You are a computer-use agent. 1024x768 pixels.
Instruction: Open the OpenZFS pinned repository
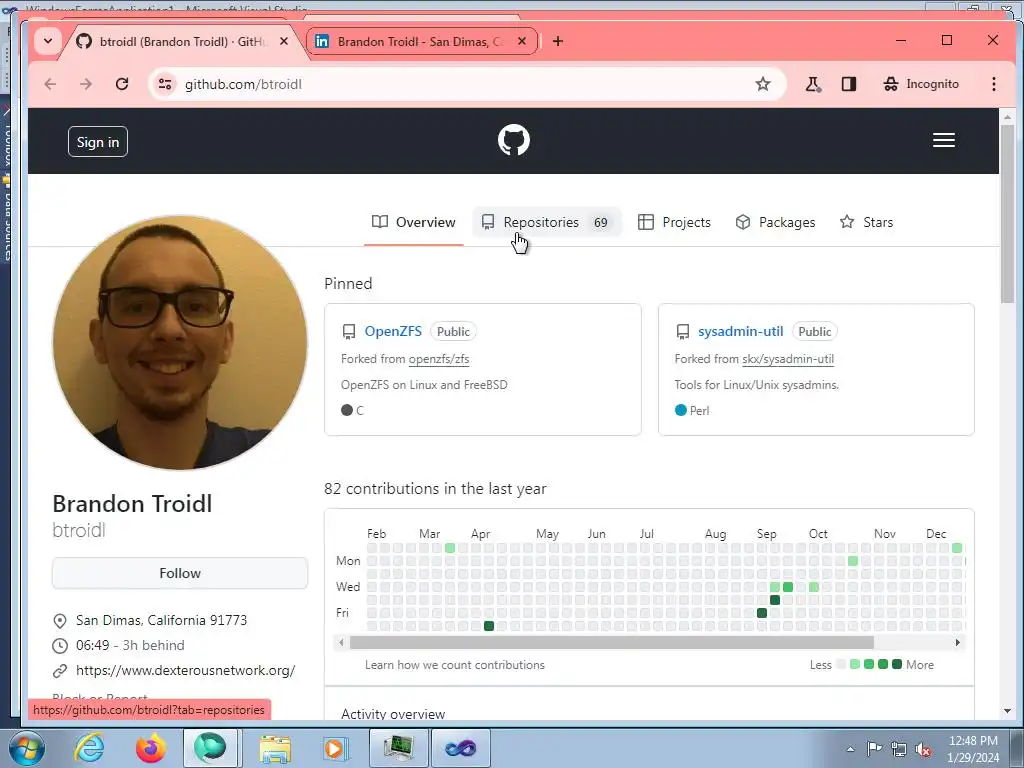[393, 331]
